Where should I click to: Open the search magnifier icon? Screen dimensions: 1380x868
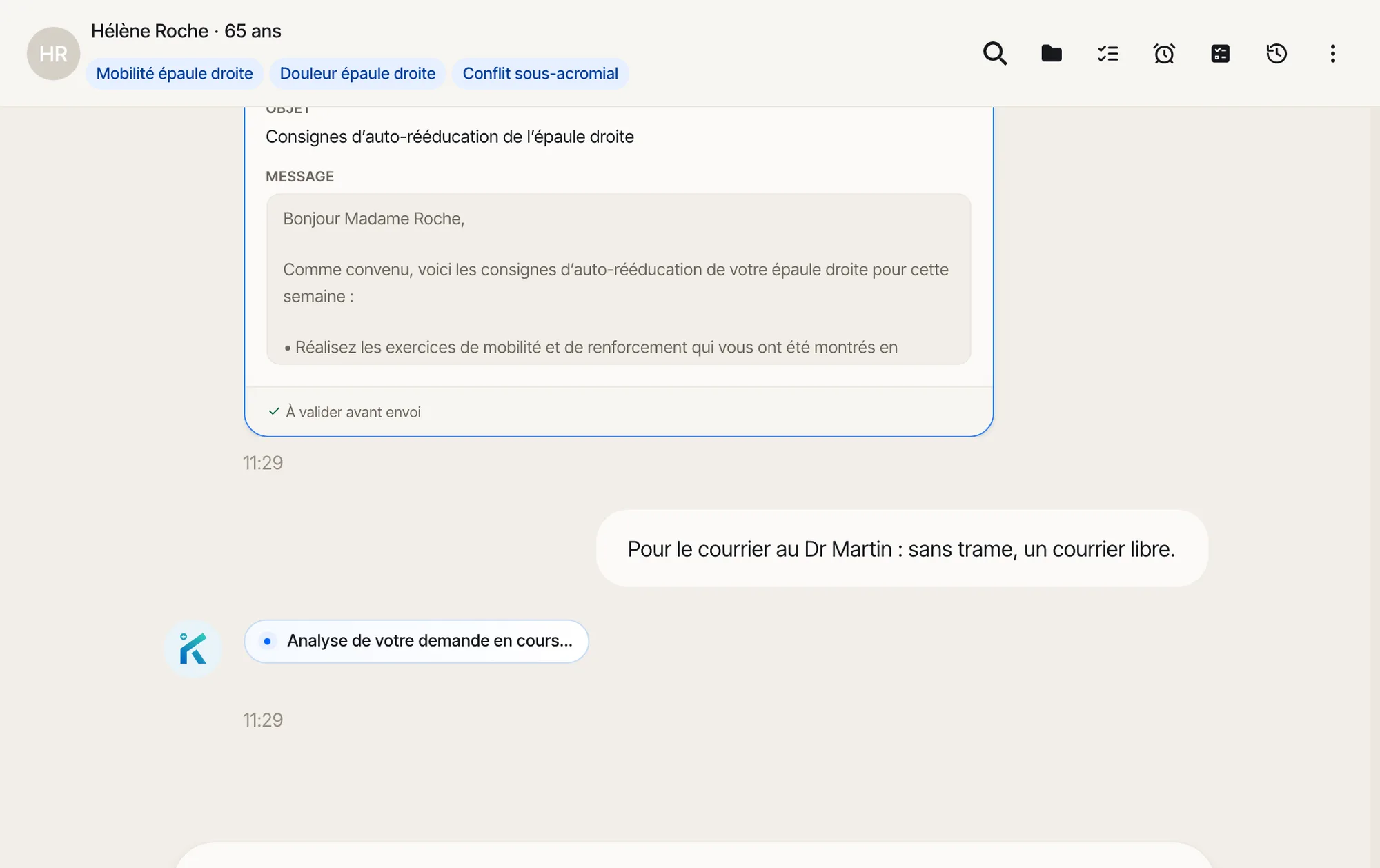tap(994, 54)
